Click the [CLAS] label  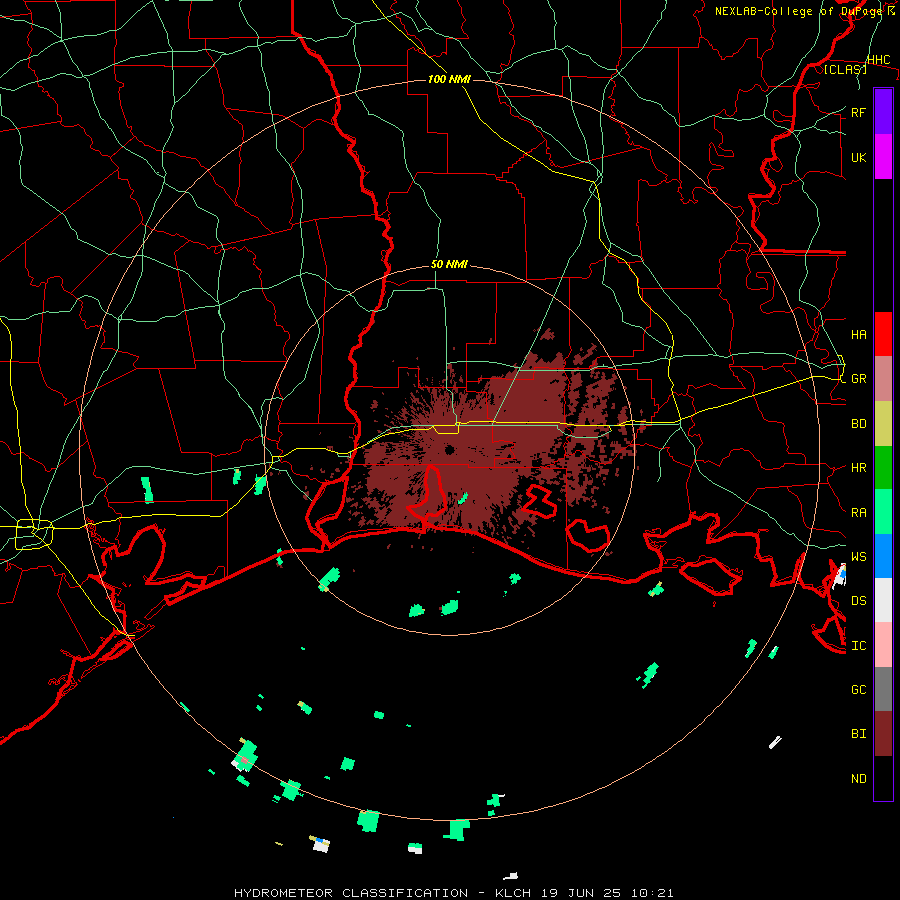pos(845,69)
